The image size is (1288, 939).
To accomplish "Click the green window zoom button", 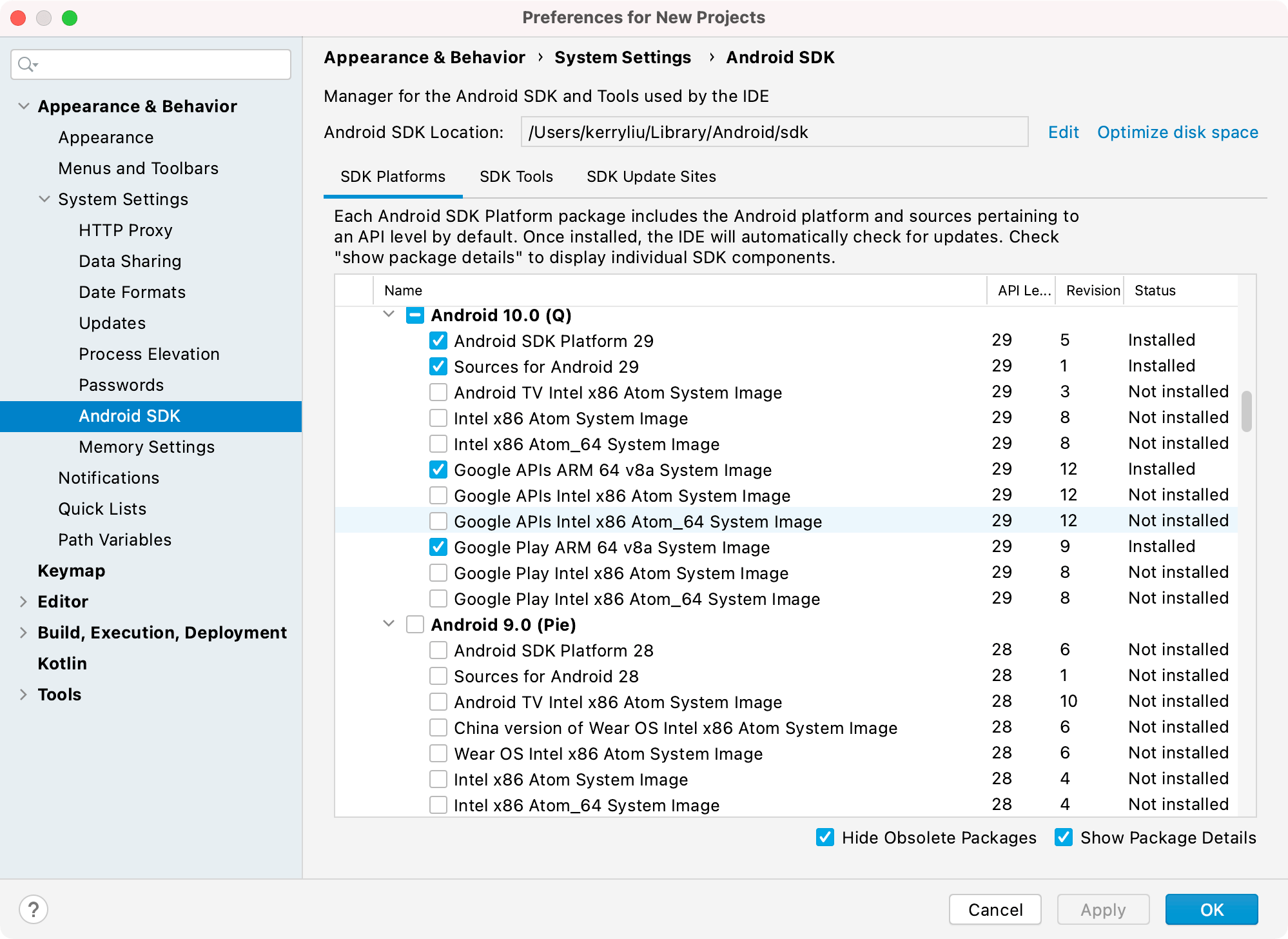I will click(70, 17).
